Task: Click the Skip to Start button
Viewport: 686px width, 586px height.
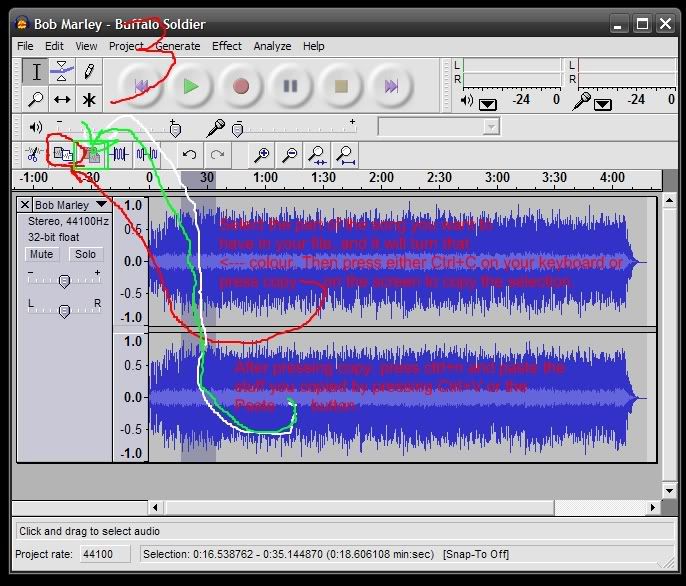Action: click(141, 86)
